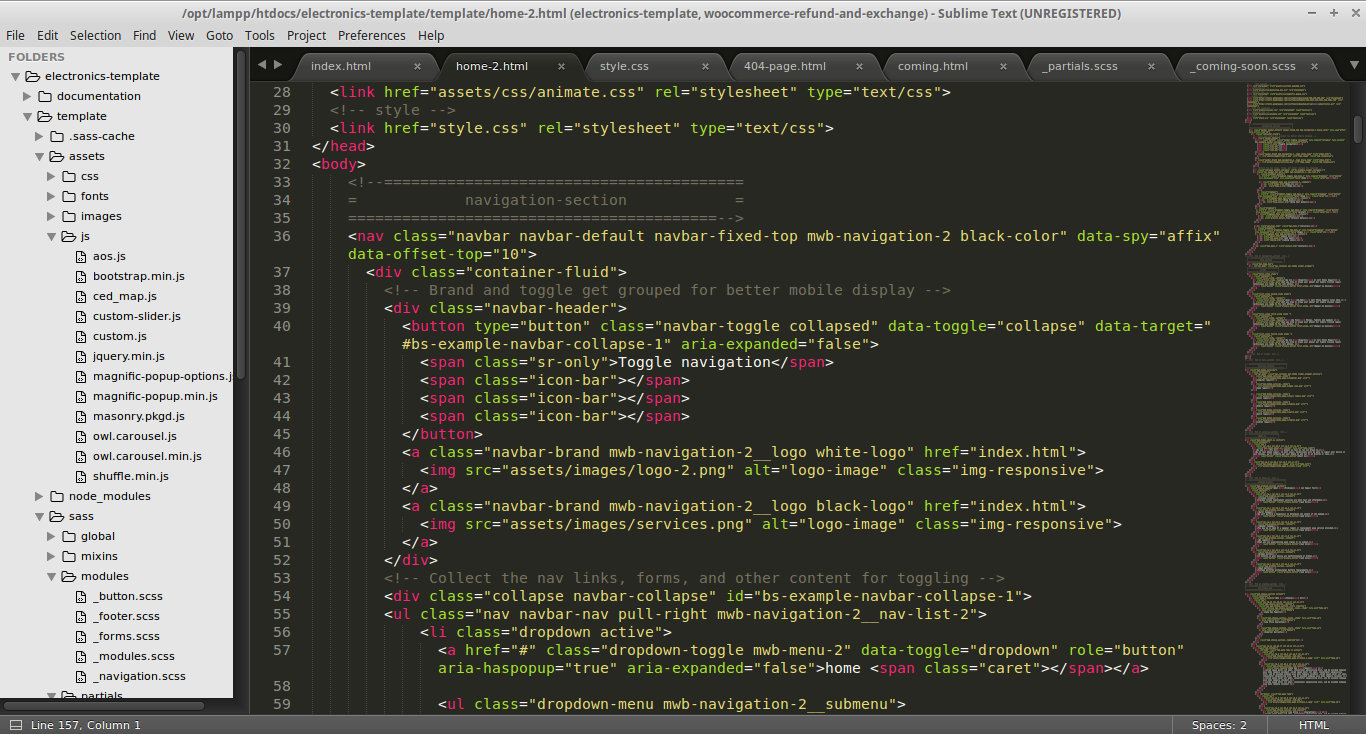Screen dimensions: 1366x734
Task: Collapse the electronics-template folder arrow
Action: pyautogui.click(x=15, y=76)
